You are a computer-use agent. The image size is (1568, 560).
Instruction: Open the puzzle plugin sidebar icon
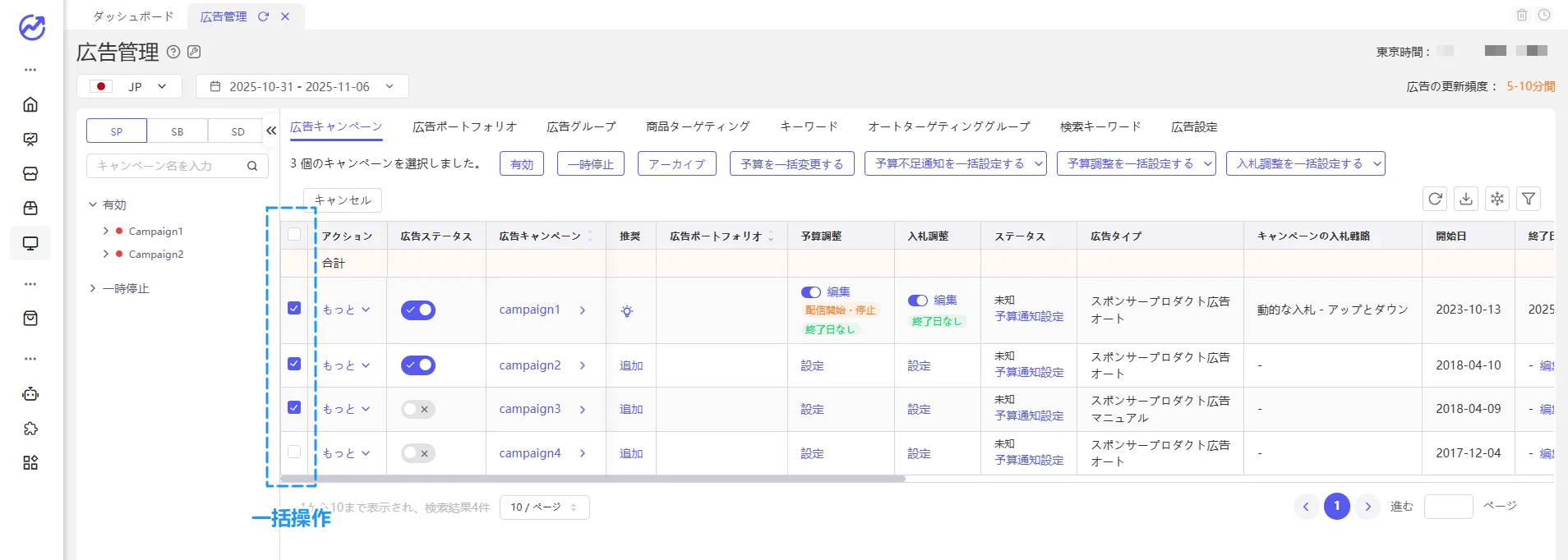pyautogui.click(x=30, y=429)
